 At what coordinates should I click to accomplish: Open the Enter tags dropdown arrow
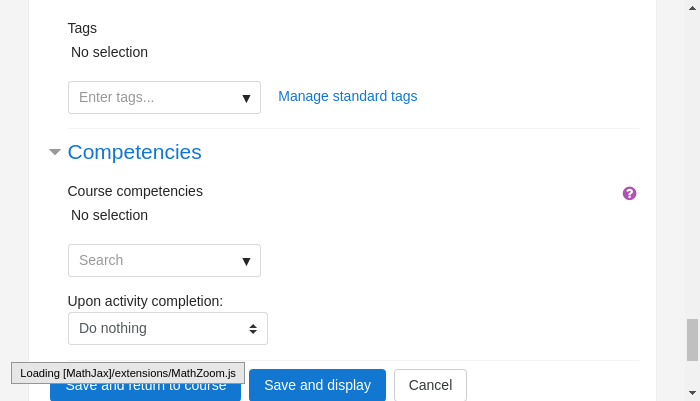pyautogui.click(x=246, y=98)
